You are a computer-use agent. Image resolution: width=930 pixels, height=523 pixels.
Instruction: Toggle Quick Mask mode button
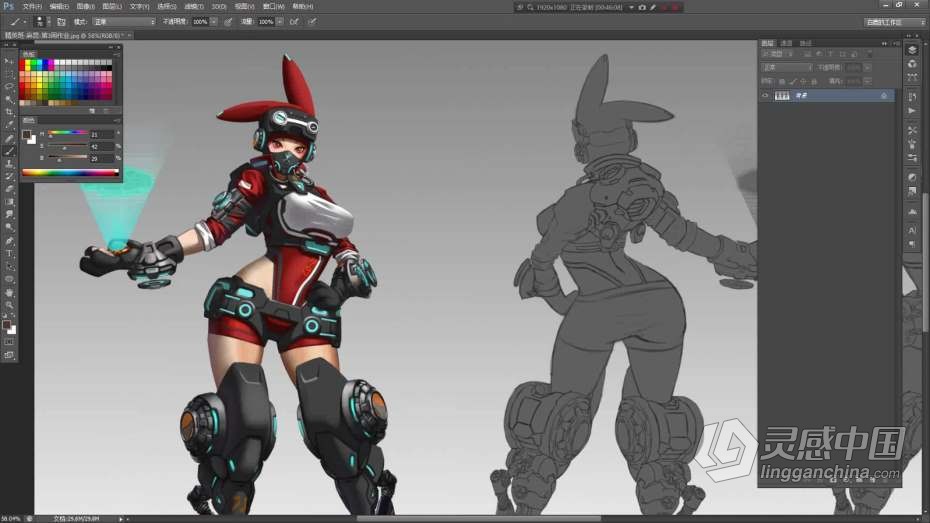click(x=9, y=342)
